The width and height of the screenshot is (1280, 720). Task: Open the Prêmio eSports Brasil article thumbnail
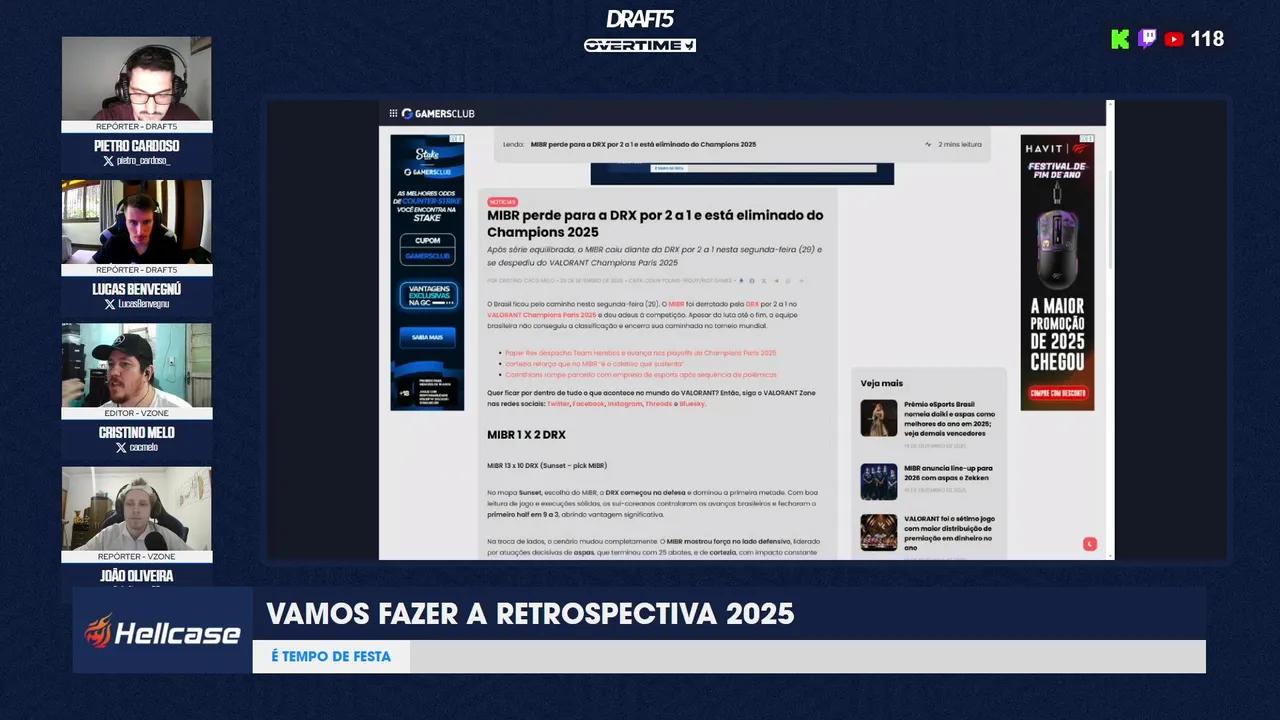pyautogui.click(x=879, y=418)
